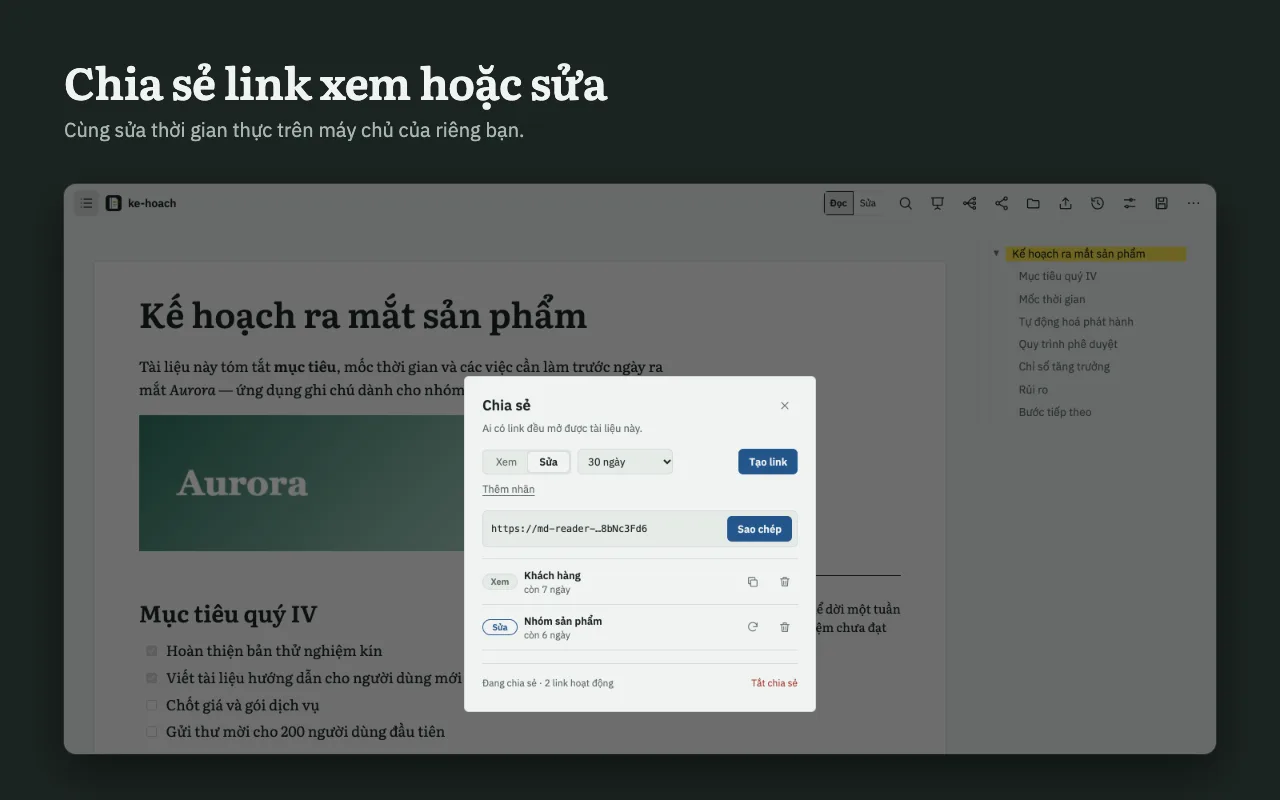Delete the Khách hàng share link
Viewport: 1280px width, 800px height.
point(785,582)
